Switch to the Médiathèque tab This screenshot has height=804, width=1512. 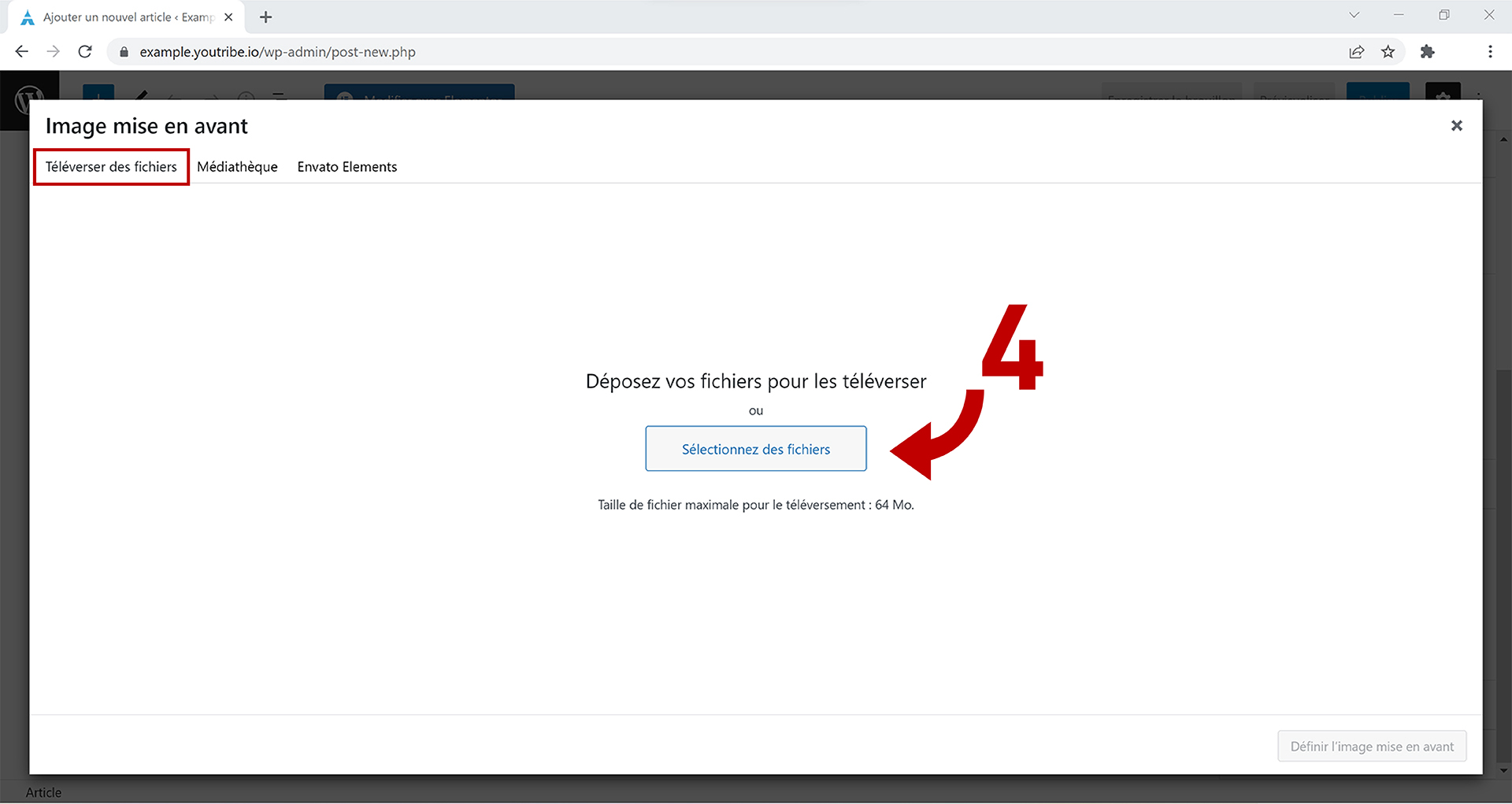(x=237, y=167)
